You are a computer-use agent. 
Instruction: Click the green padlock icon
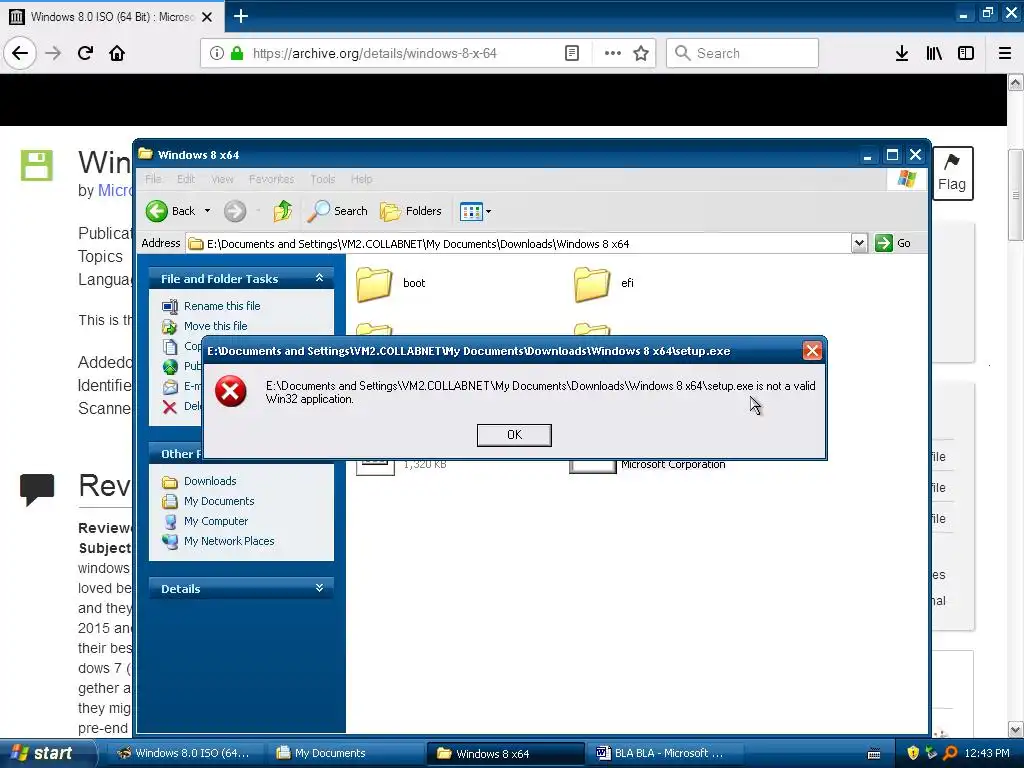tap(237, 53)
